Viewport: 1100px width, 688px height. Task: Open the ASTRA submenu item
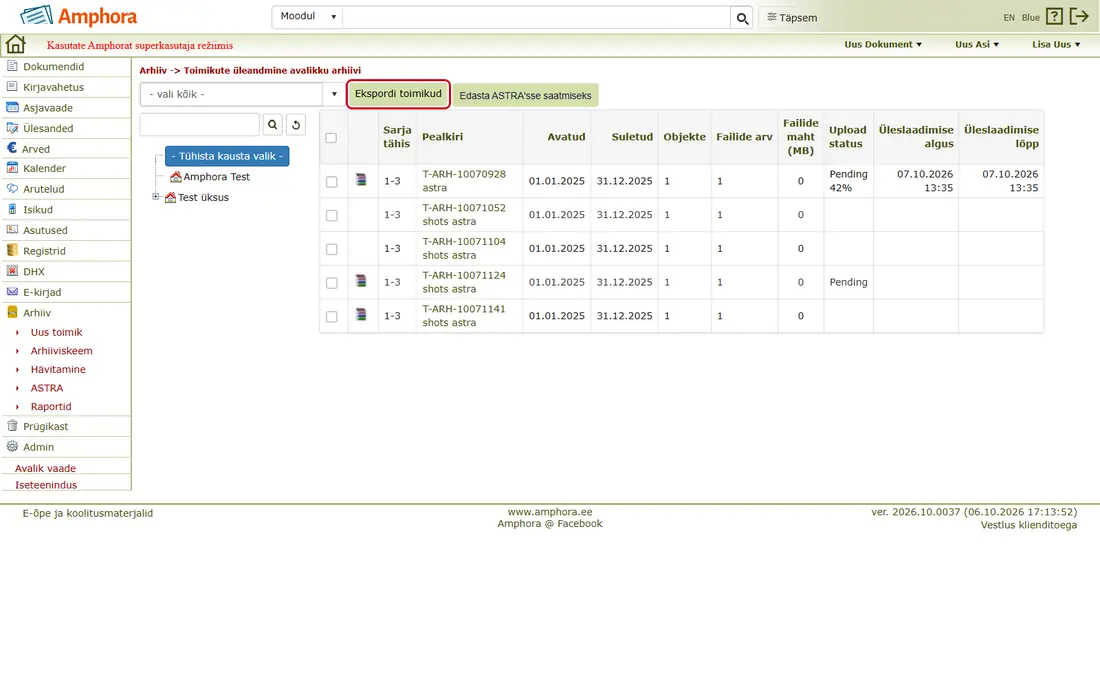coord(47,388)
